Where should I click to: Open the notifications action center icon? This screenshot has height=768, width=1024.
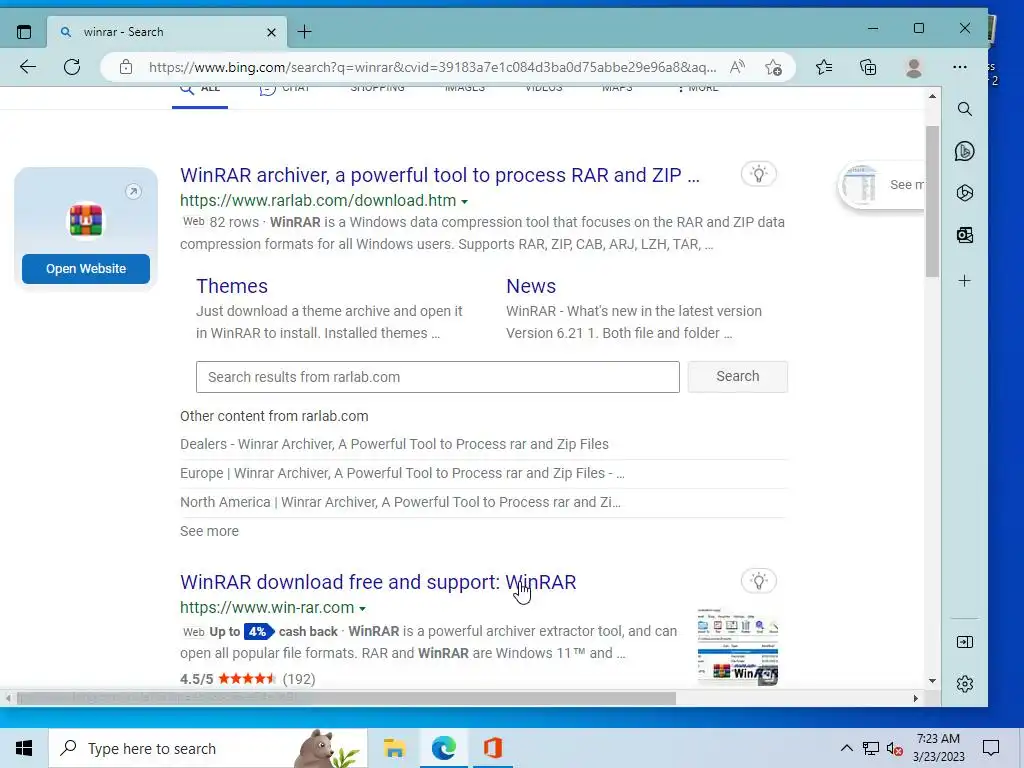point(991,748)
